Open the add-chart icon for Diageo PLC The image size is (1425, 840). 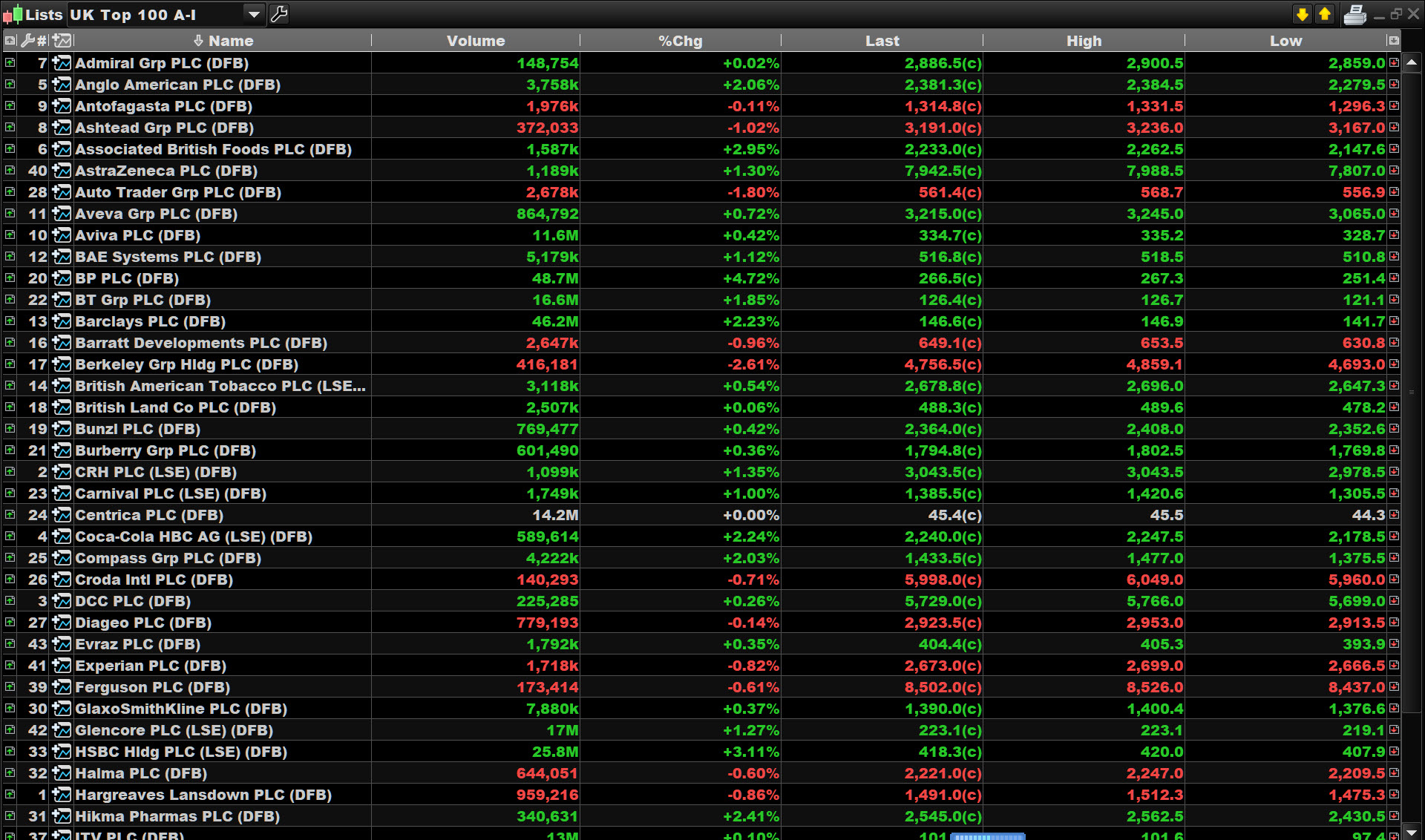click(x=62, y=623)
